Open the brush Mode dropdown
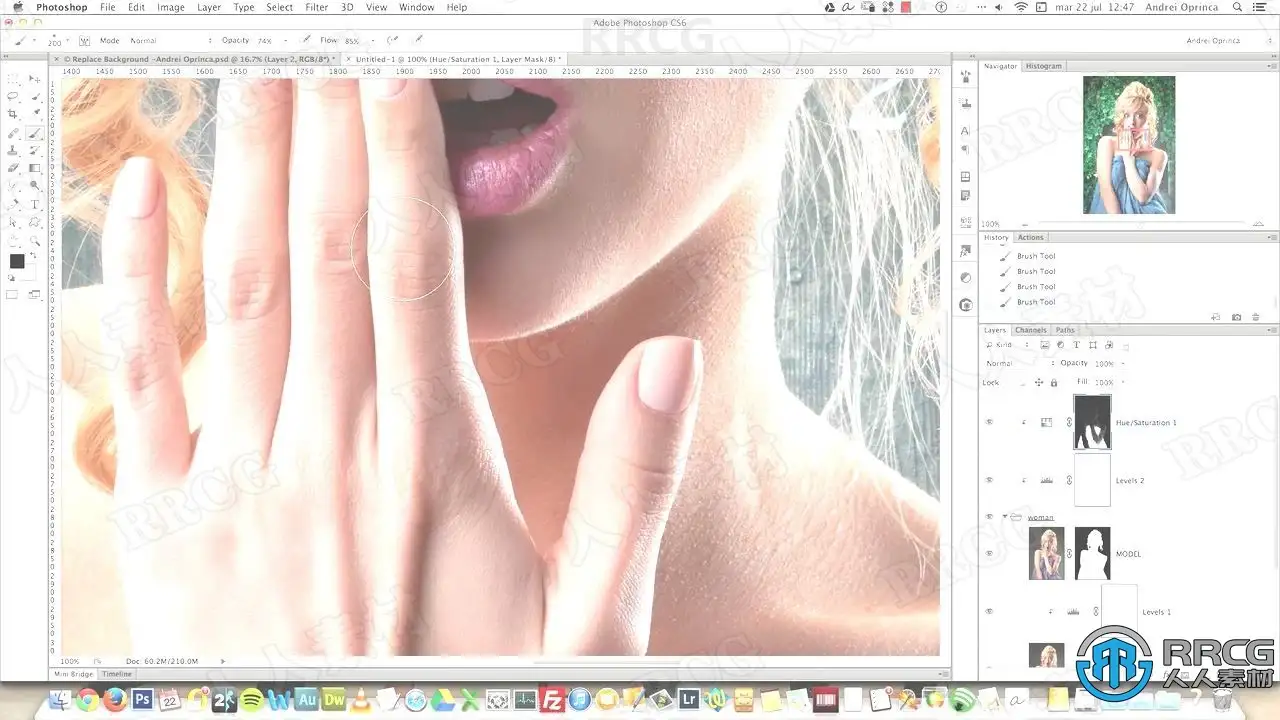1280x720 pixels. coord(170,41)
